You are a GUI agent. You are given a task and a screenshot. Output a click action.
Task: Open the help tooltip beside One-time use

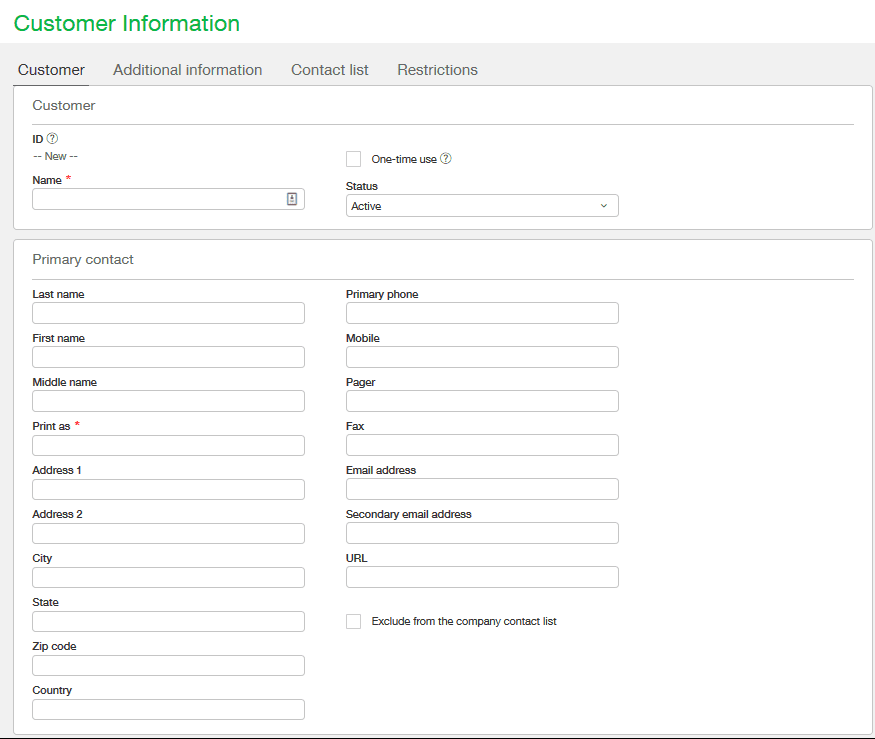coord(446,158)
